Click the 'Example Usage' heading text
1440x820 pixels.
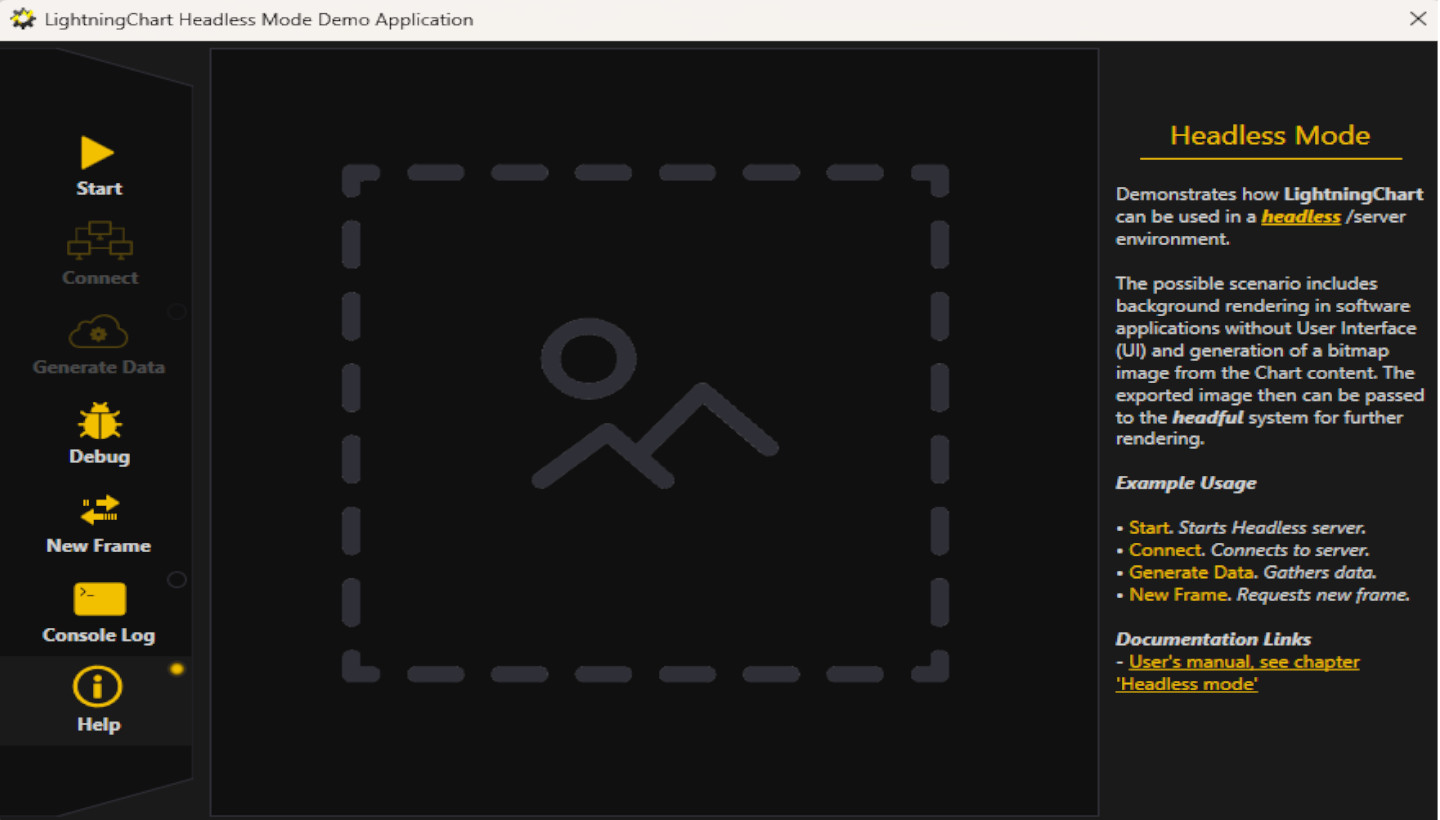(1186, 483)
